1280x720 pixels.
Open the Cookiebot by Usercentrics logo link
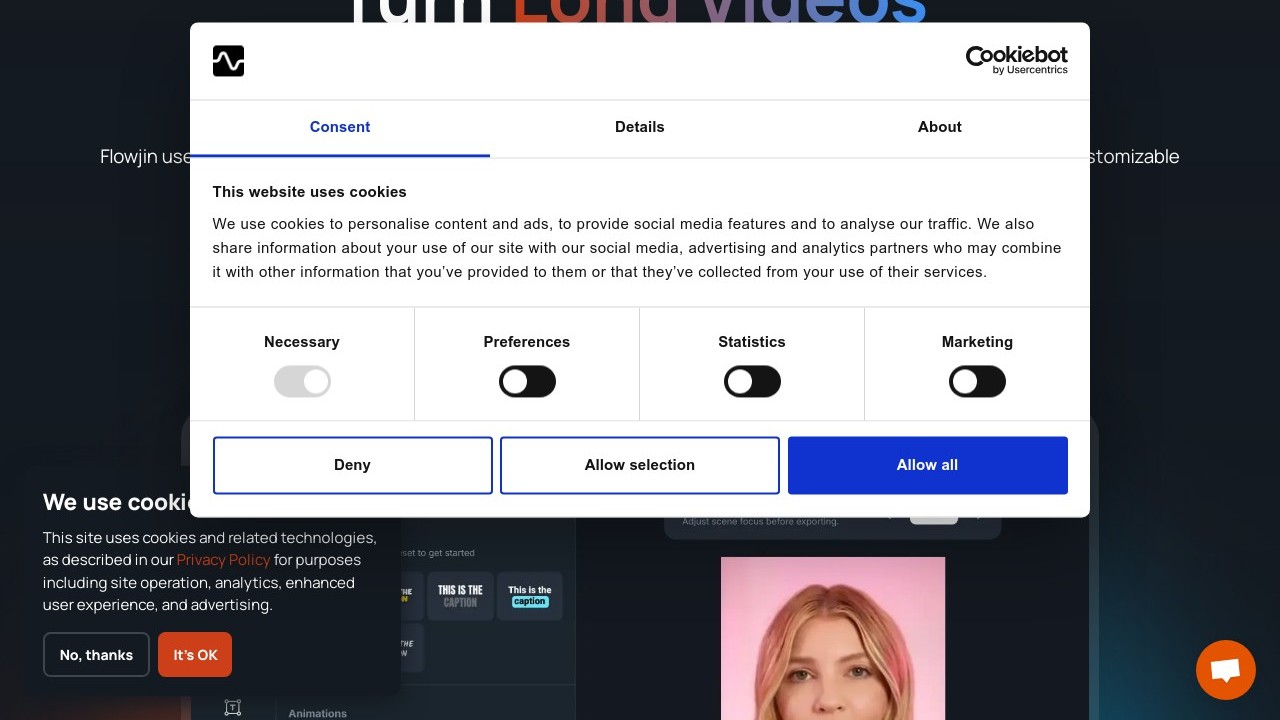(1016, 60)
